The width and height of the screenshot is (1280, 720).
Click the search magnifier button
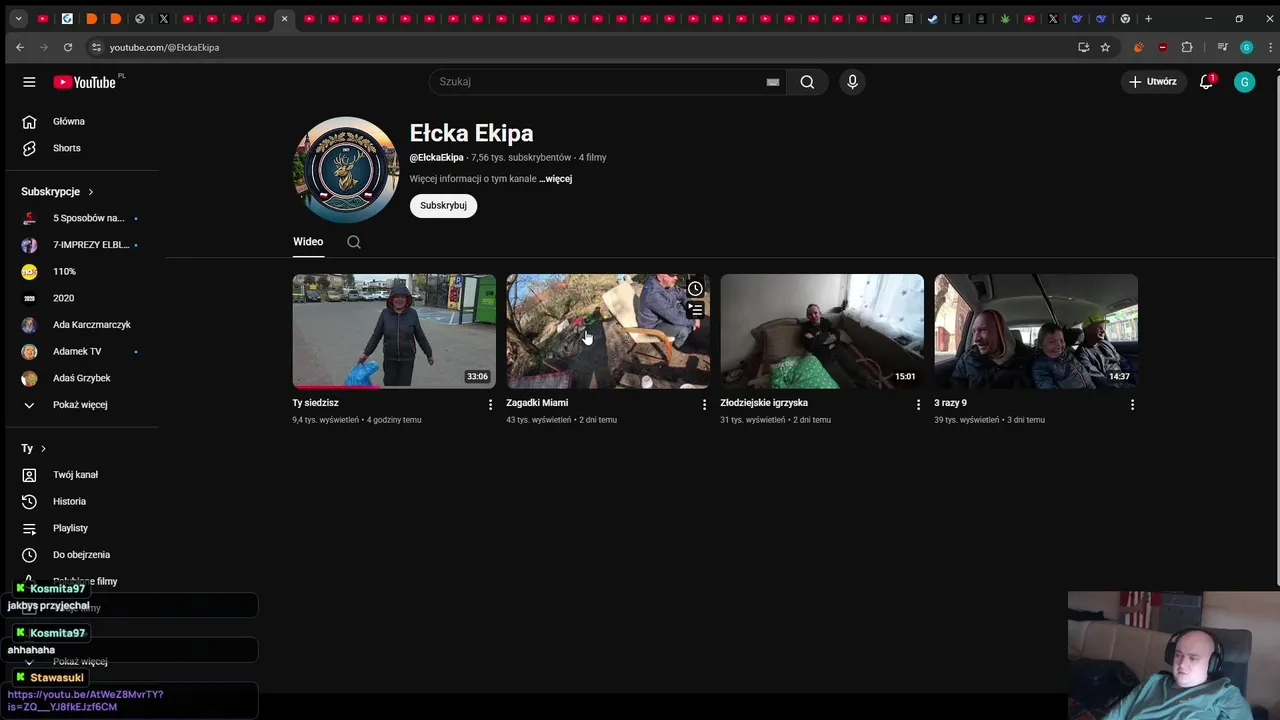807,82
